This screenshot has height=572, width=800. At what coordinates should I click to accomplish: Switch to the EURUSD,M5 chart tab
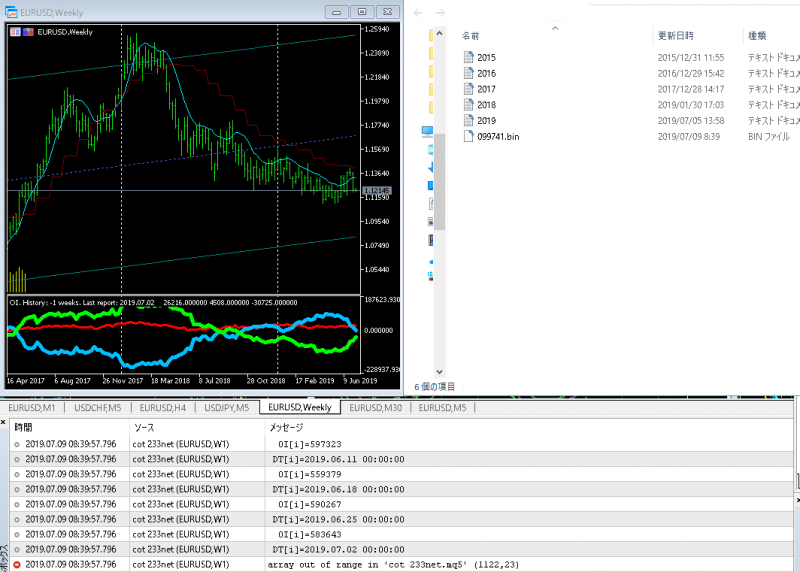(442, 408)
